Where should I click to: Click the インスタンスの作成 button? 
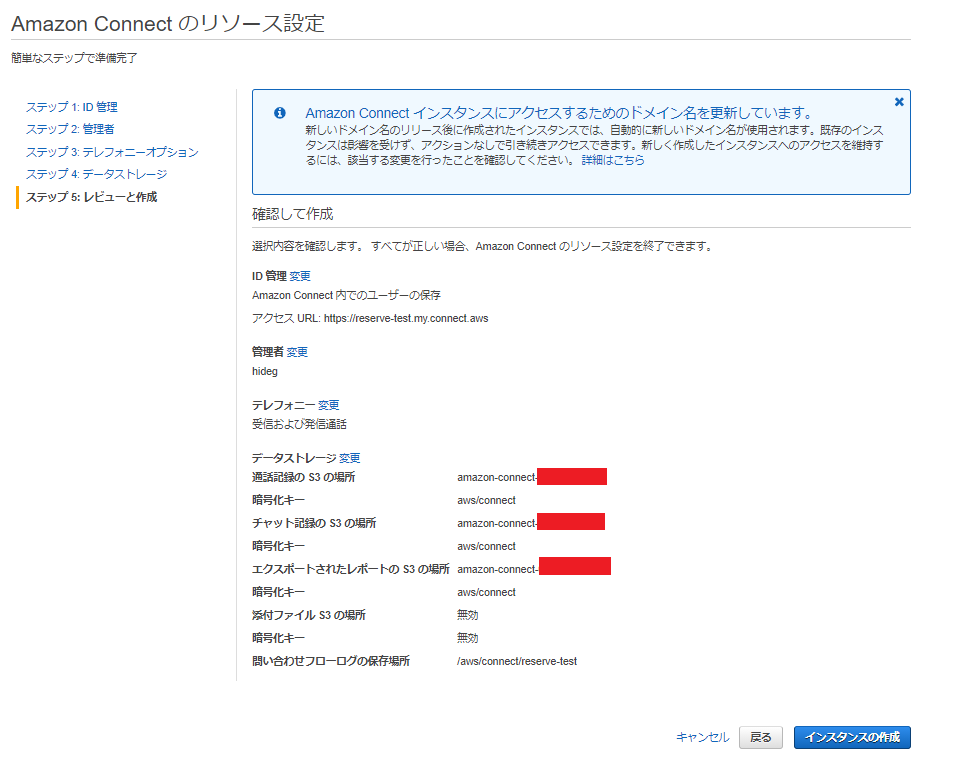click(x=852, y=737)
